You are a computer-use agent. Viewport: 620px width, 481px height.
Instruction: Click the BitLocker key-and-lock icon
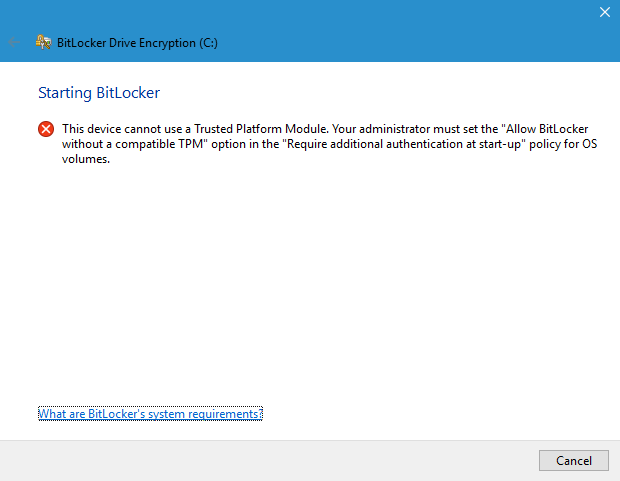tap(43, 42)
